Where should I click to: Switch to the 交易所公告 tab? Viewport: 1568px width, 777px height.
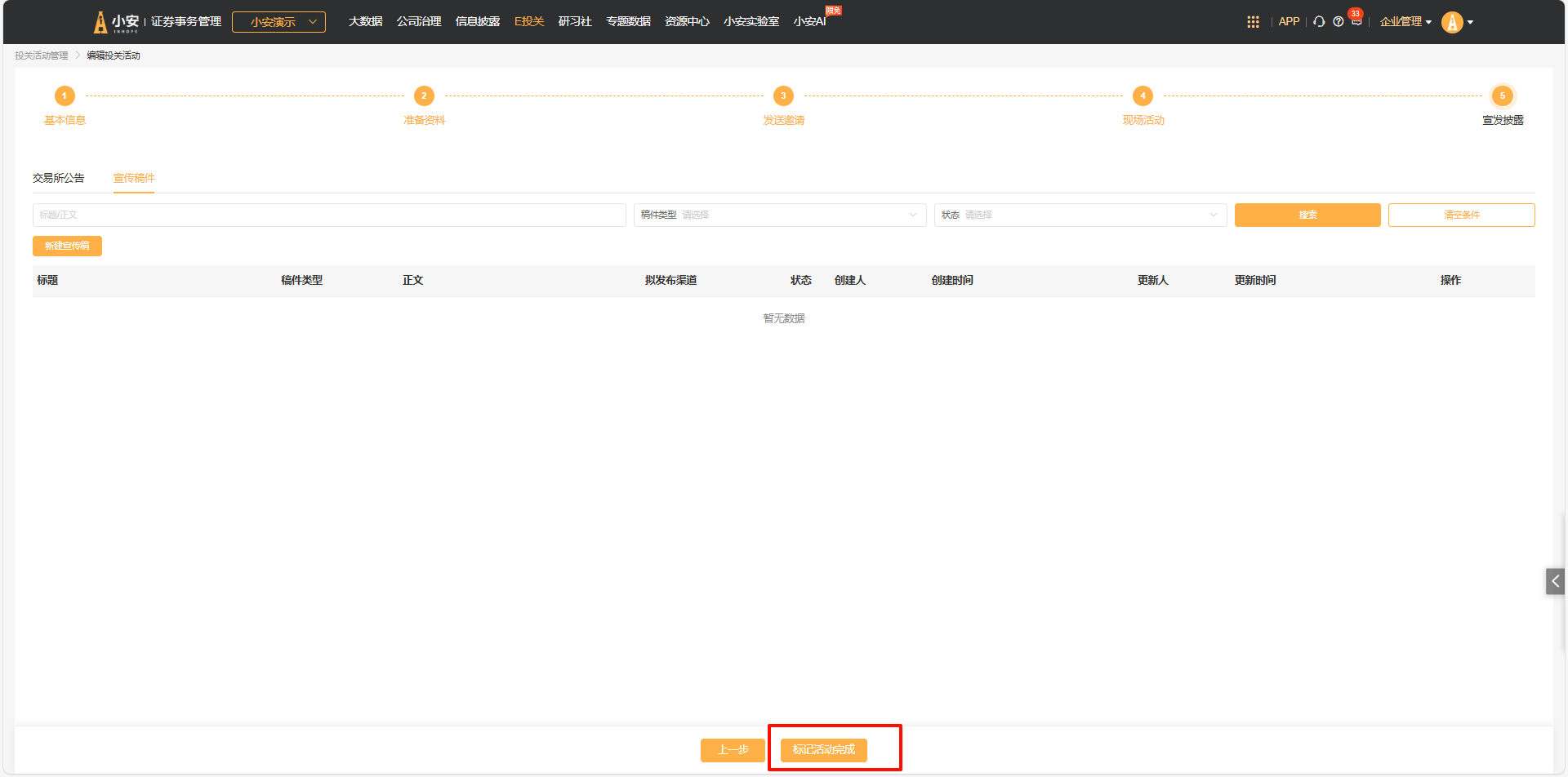point(59,178)
